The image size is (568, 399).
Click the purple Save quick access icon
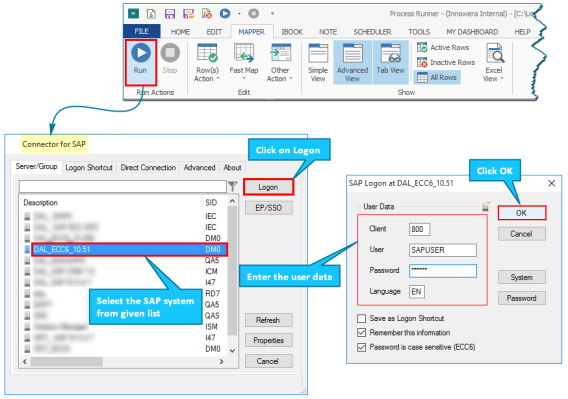(x=170, y=14)
